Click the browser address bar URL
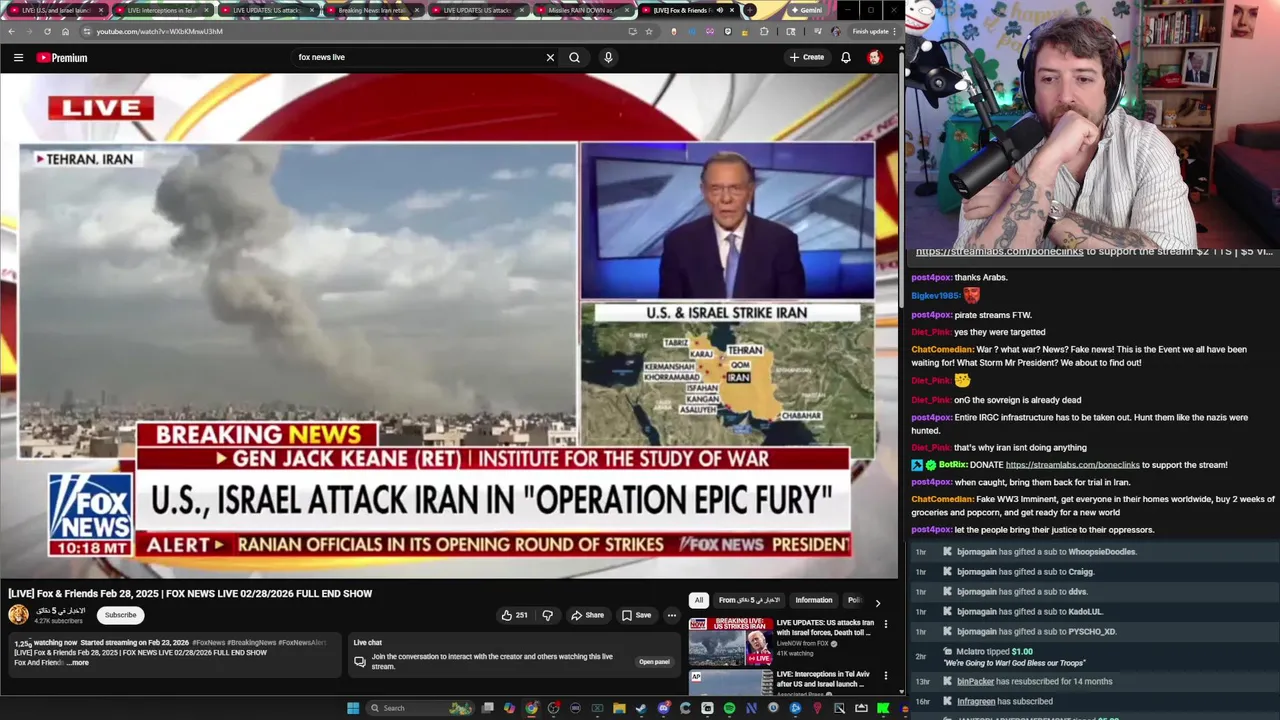This screenshot has width=1280, height=720. click(x=159, y=31)
